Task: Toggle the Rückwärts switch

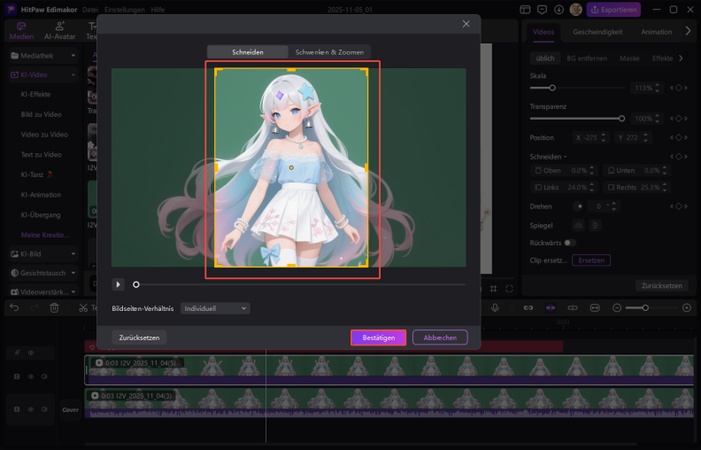Action: tap(570, 242)
